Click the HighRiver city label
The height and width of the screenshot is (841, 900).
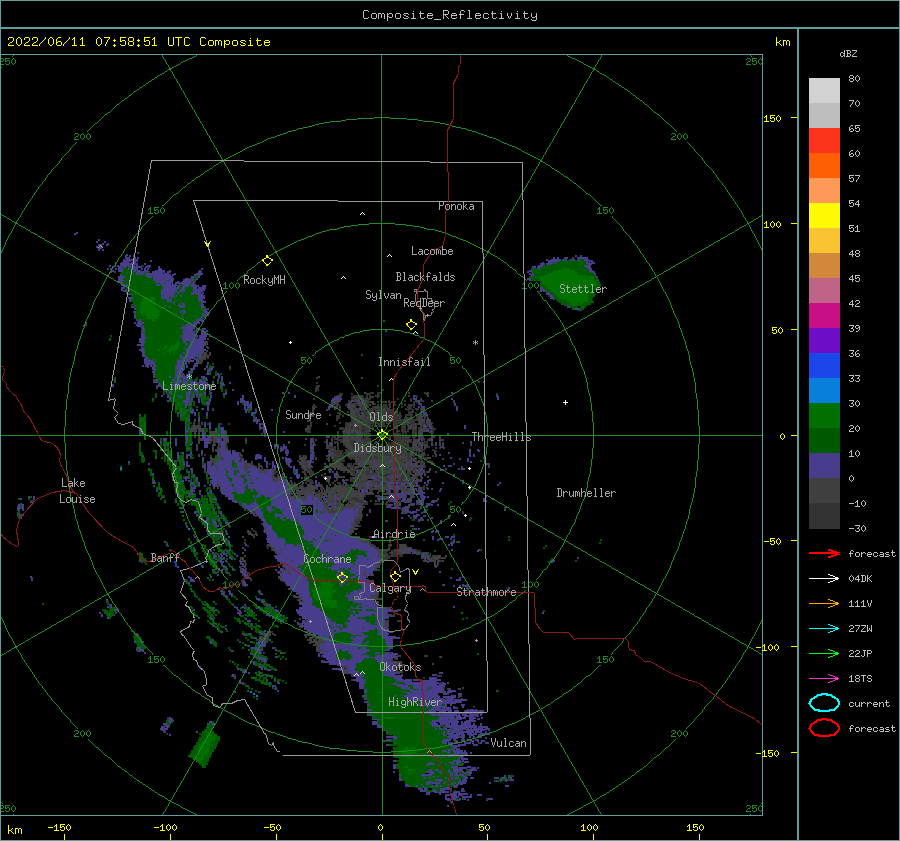coord(415,702)
